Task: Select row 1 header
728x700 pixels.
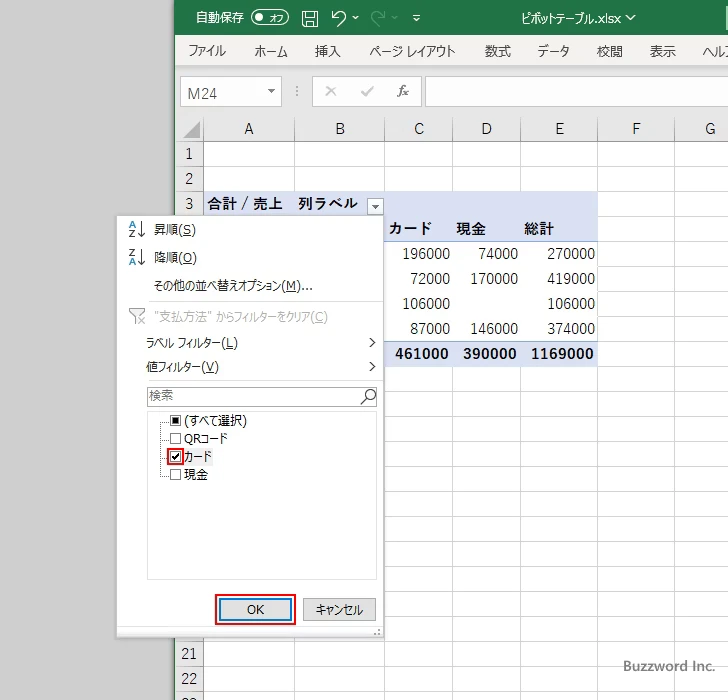Action: [x=189, y=154]
